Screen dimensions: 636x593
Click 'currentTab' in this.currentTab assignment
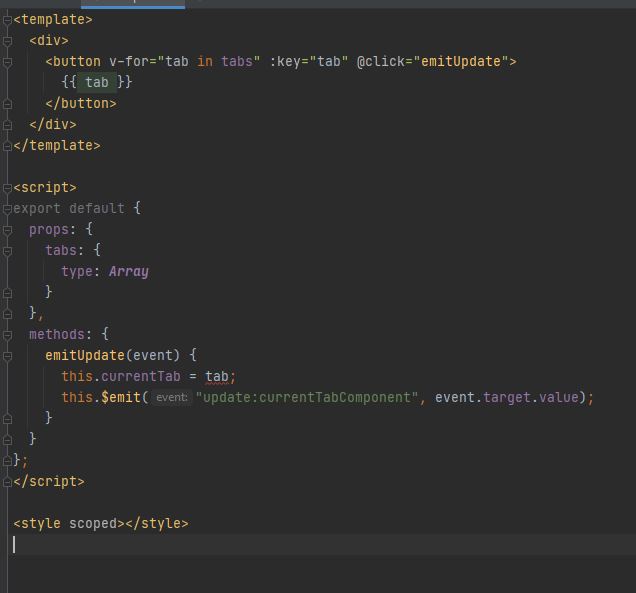coord(141,377)
